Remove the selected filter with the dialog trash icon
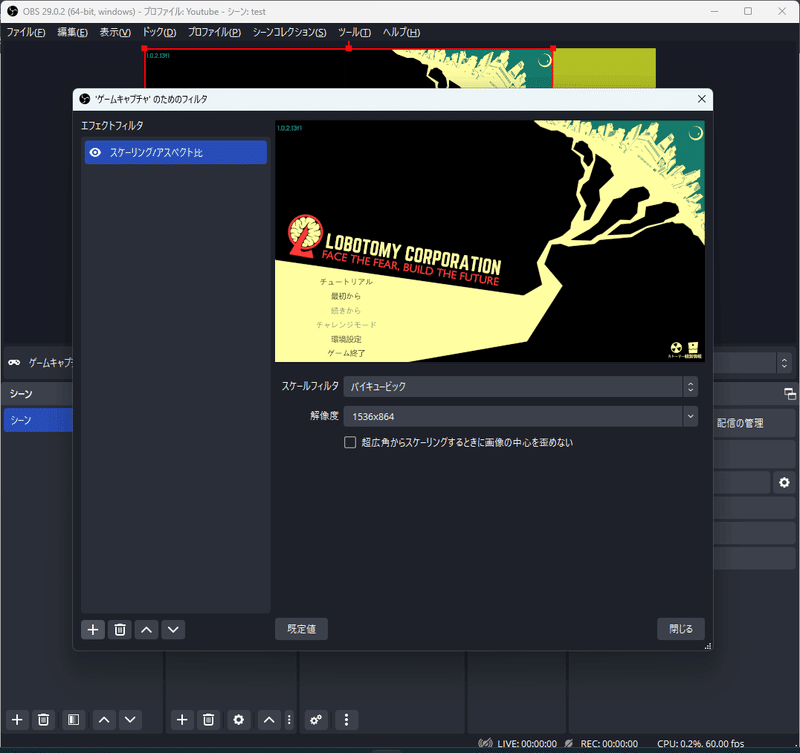This screenshot has width=800, height=753. 120,630
